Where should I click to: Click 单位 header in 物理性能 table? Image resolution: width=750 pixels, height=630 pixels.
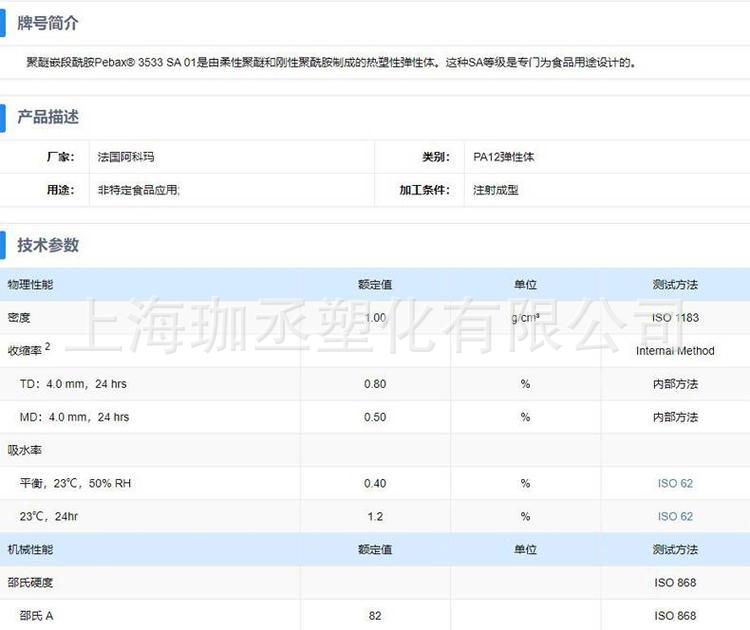pos(525,285)
